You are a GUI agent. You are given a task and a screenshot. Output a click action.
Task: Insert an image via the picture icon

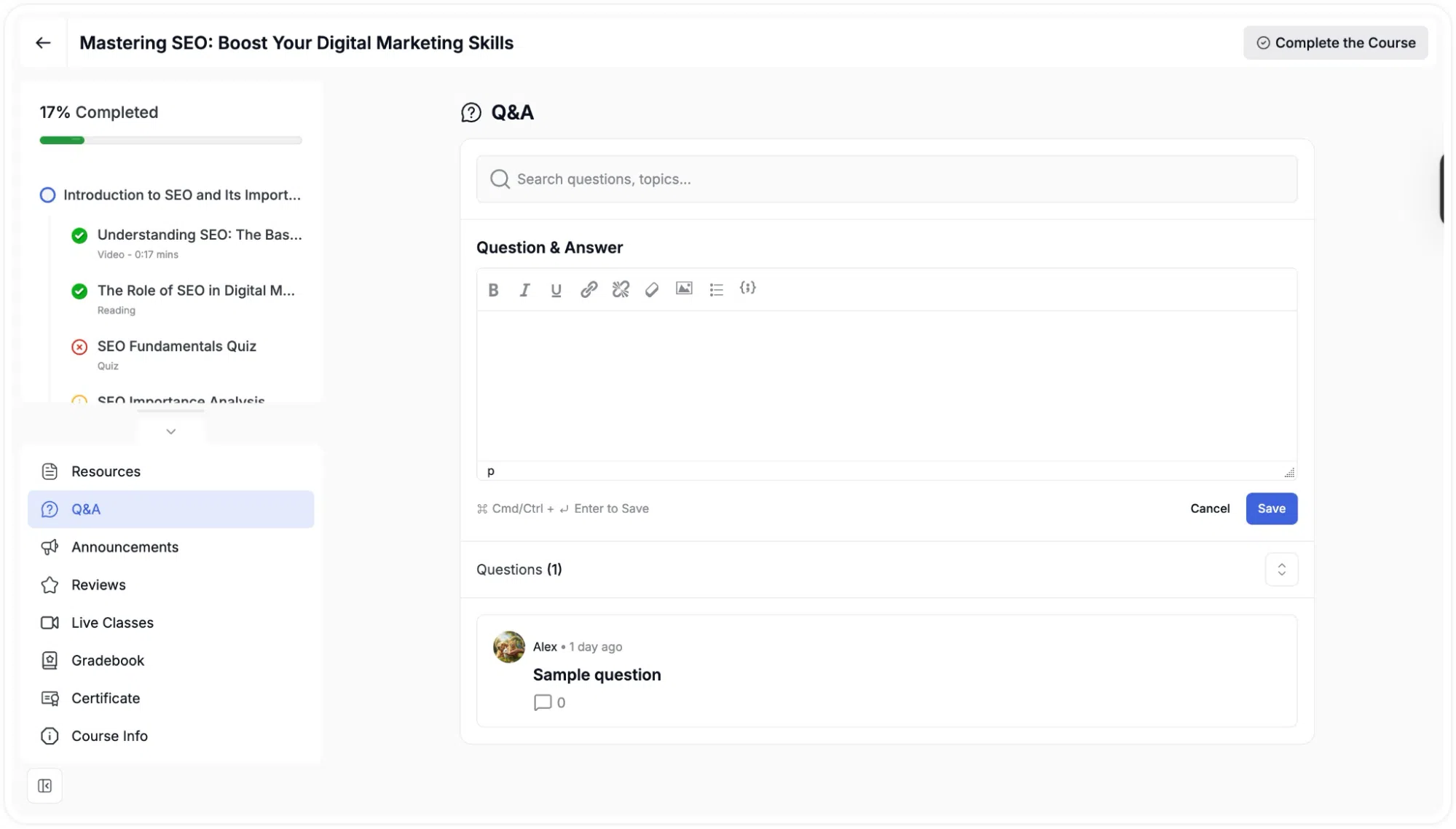(x=684, y=288)
